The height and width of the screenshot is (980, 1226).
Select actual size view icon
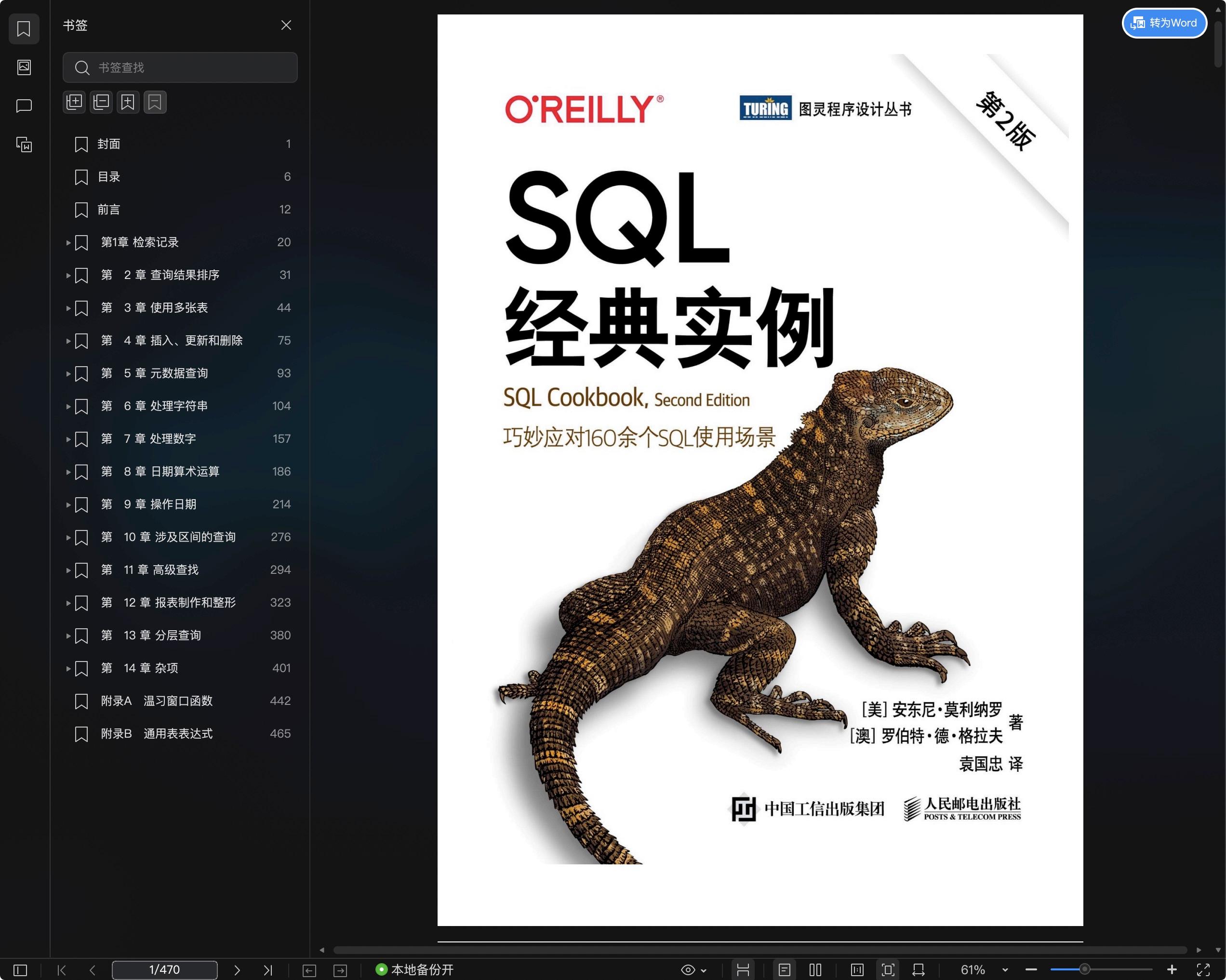click(x=857, y=970)
